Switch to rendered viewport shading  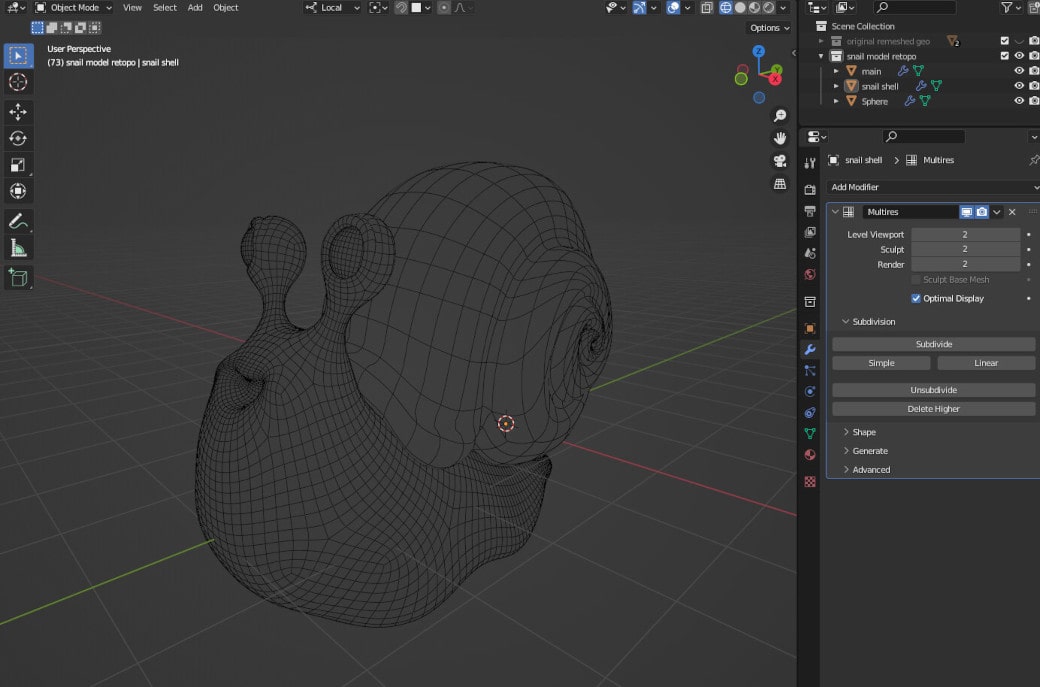click(769, 8)
